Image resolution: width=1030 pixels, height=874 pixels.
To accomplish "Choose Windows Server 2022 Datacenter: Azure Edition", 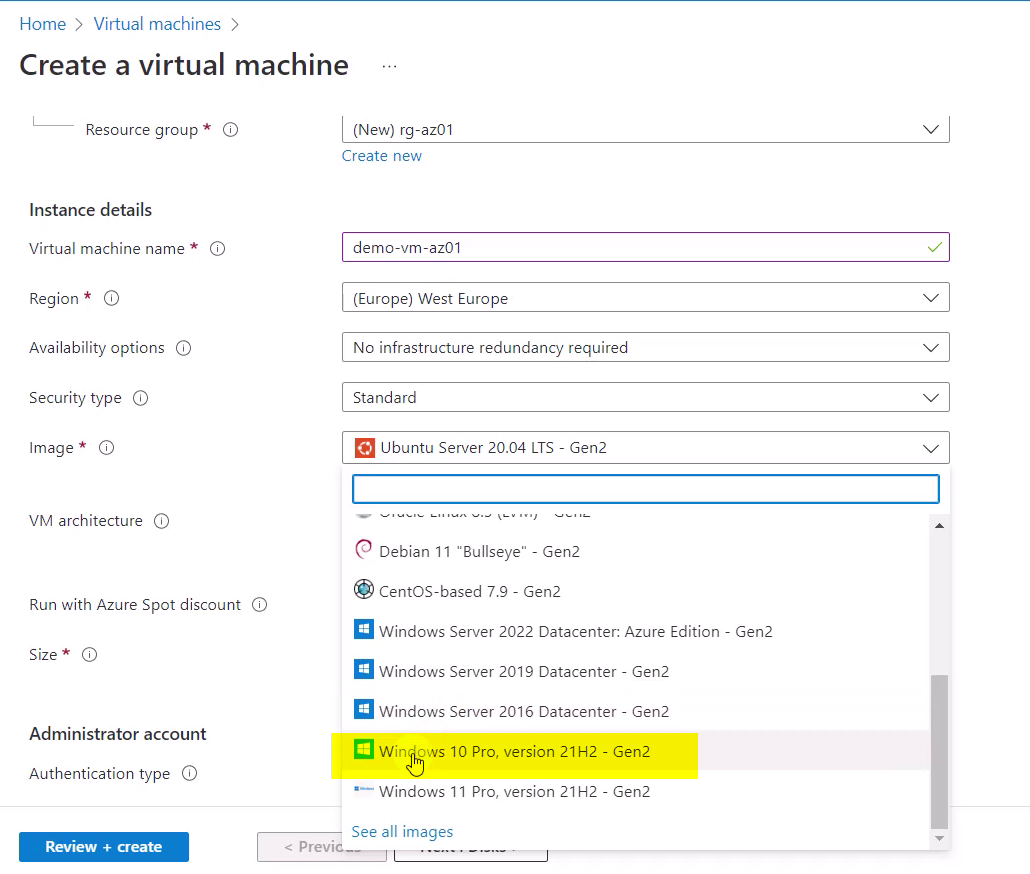I will tap(636, 632).
